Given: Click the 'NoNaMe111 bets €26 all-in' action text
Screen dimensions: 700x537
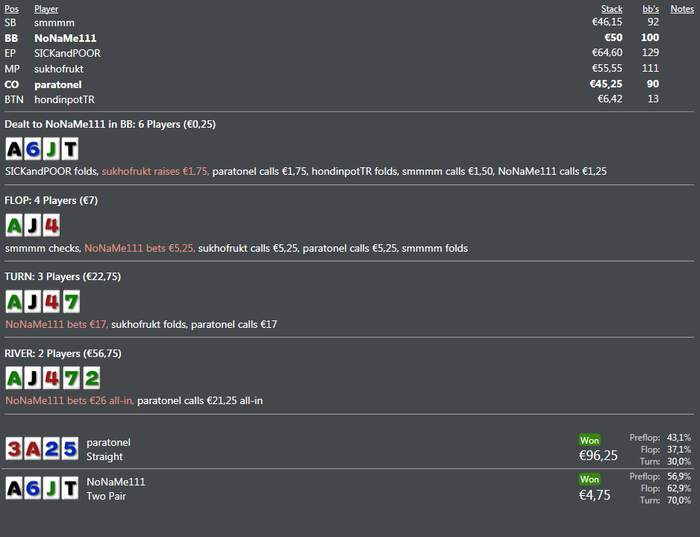Looking at the screenshot, I should [x=68, y=401].
